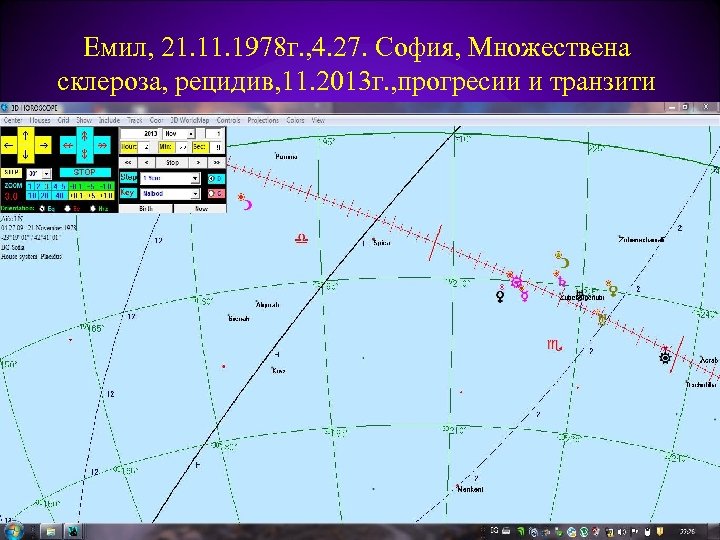Click the black Sun symbol near Acrab
Image resolution: width=720 pixels, height=540 pixels.
pyautogui.click(x=665, y=357)
